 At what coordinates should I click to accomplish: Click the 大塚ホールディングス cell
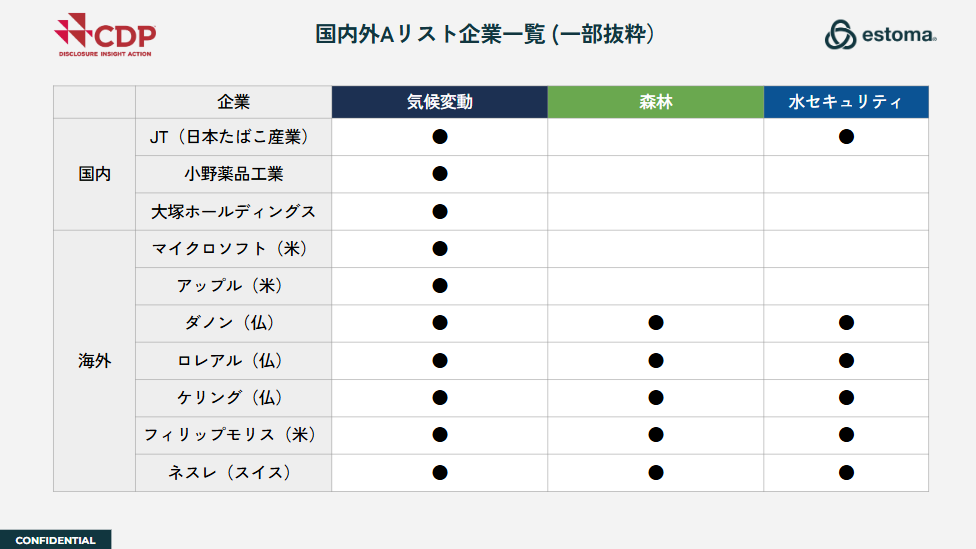click(233, 212)
